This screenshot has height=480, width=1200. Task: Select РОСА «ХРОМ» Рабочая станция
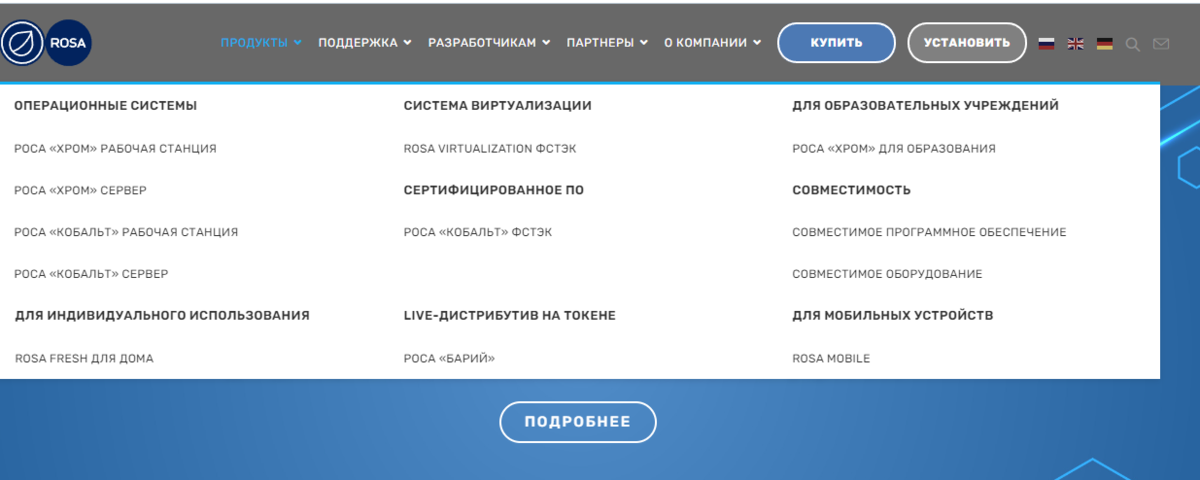tap(115, 148)
